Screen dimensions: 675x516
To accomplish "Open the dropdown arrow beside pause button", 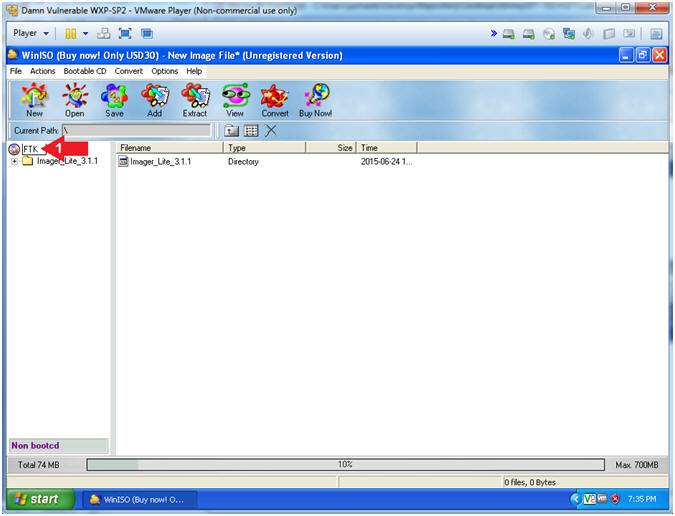I will click(86, 34).
